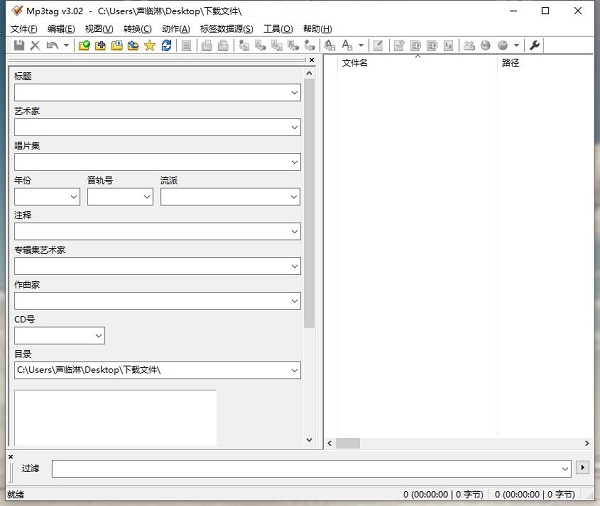
Task: Click the arrow button right of filter box
Action: point(582,467)
